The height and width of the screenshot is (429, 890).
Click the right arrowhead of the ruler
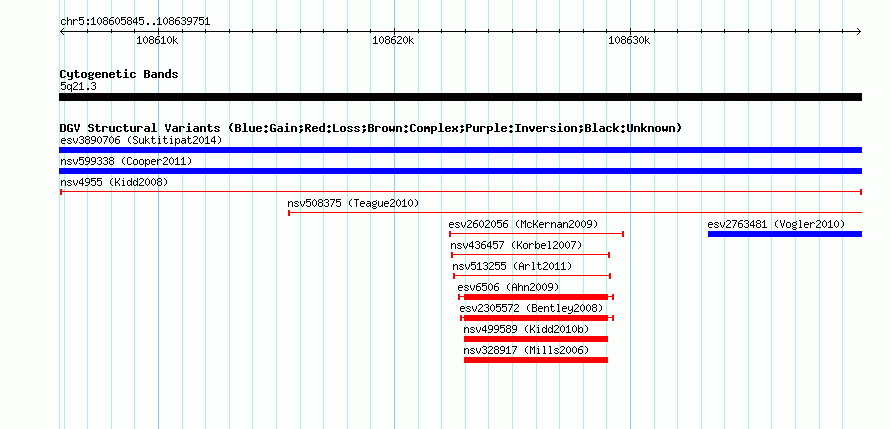coord(859,31)
